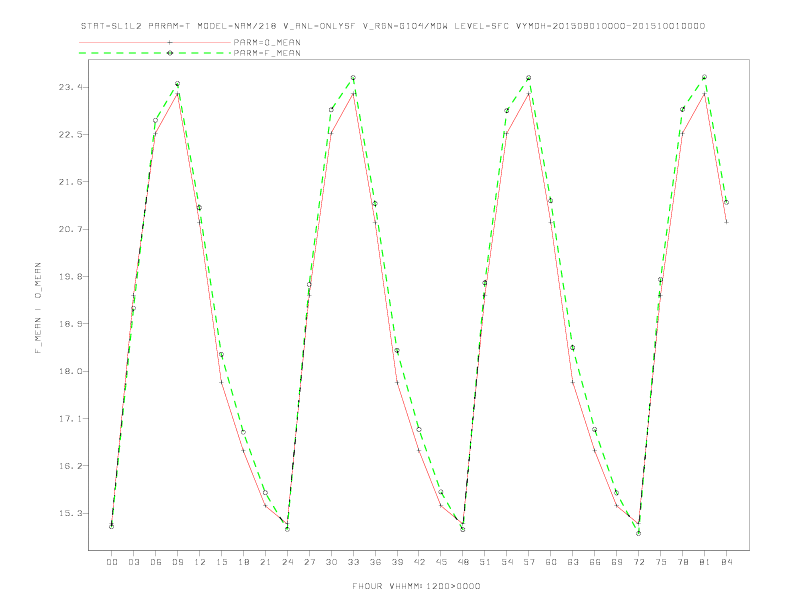
Task: Click the vertical axis label F_MEAN | O_MEAN
Action: pos(38,308)
